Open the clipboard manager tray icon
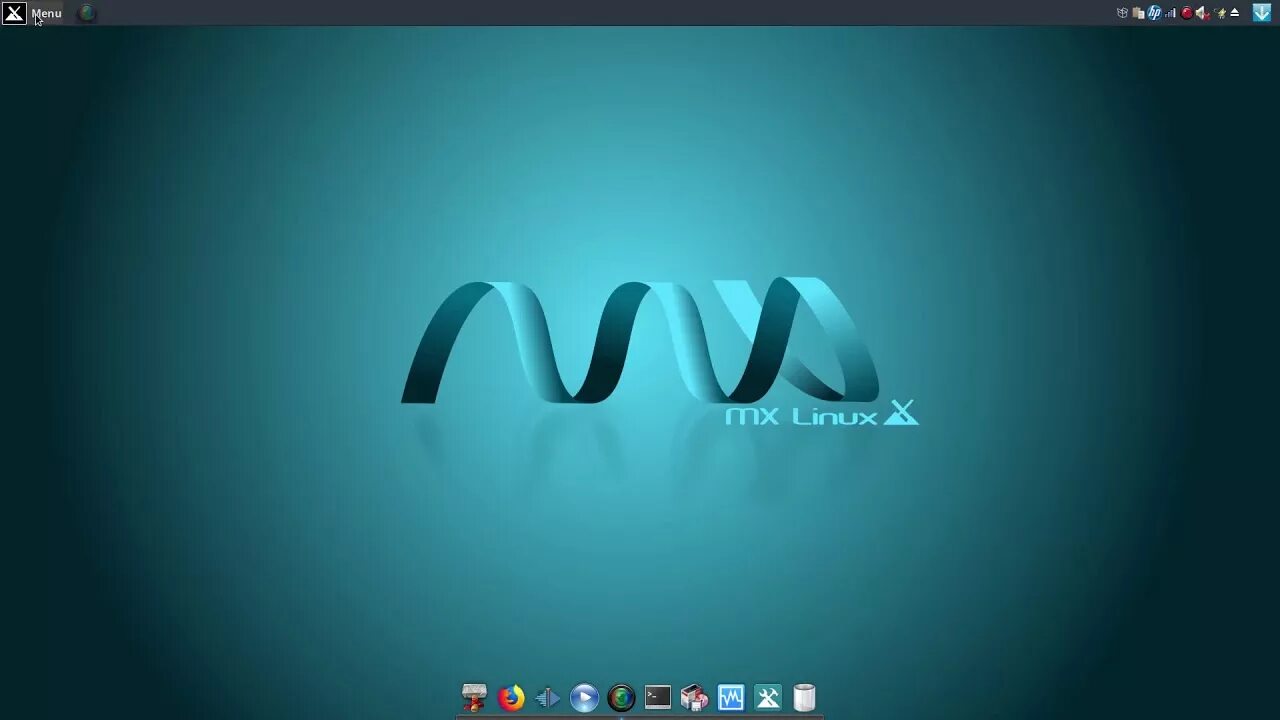1280x720 pixels. click(x=1138, y=13)
